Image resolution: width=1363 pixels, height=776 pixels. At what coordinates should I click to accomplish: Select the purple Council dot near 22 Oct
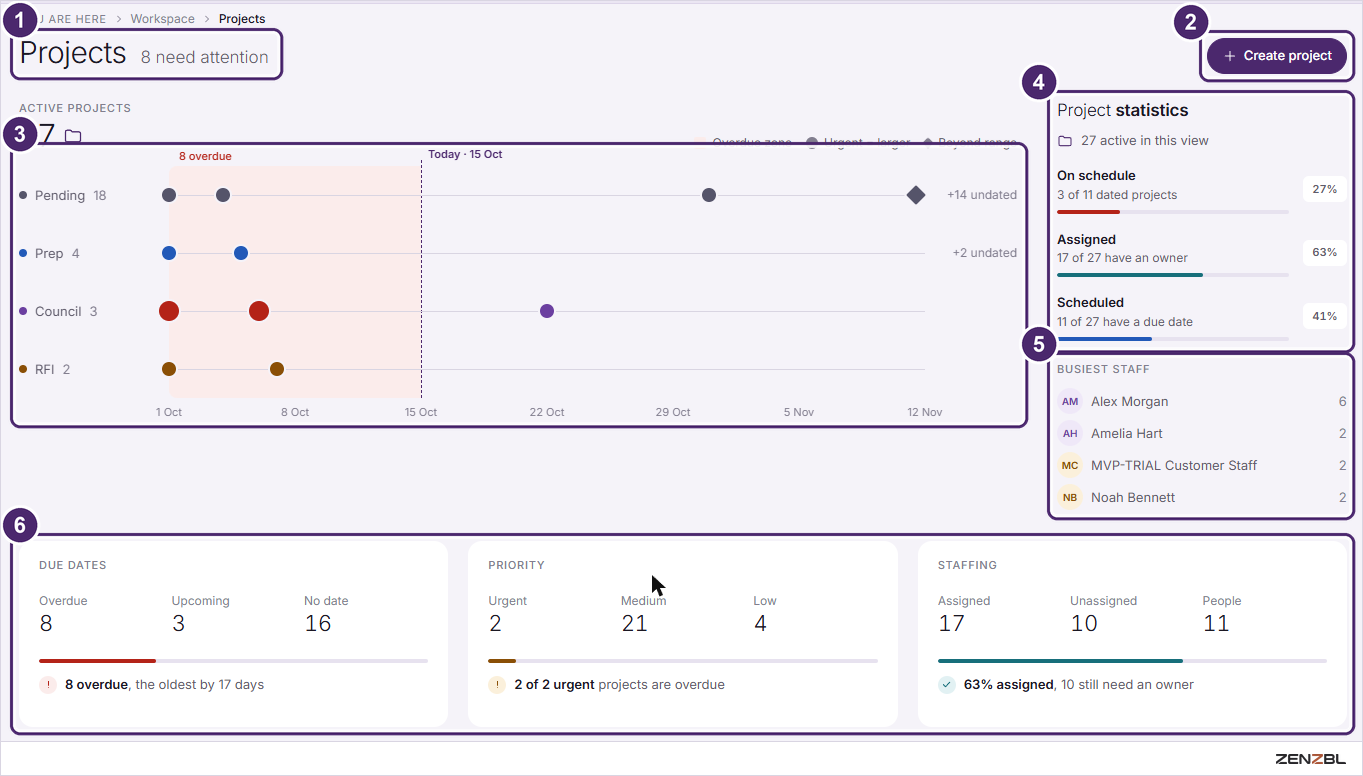click(547, 311)
